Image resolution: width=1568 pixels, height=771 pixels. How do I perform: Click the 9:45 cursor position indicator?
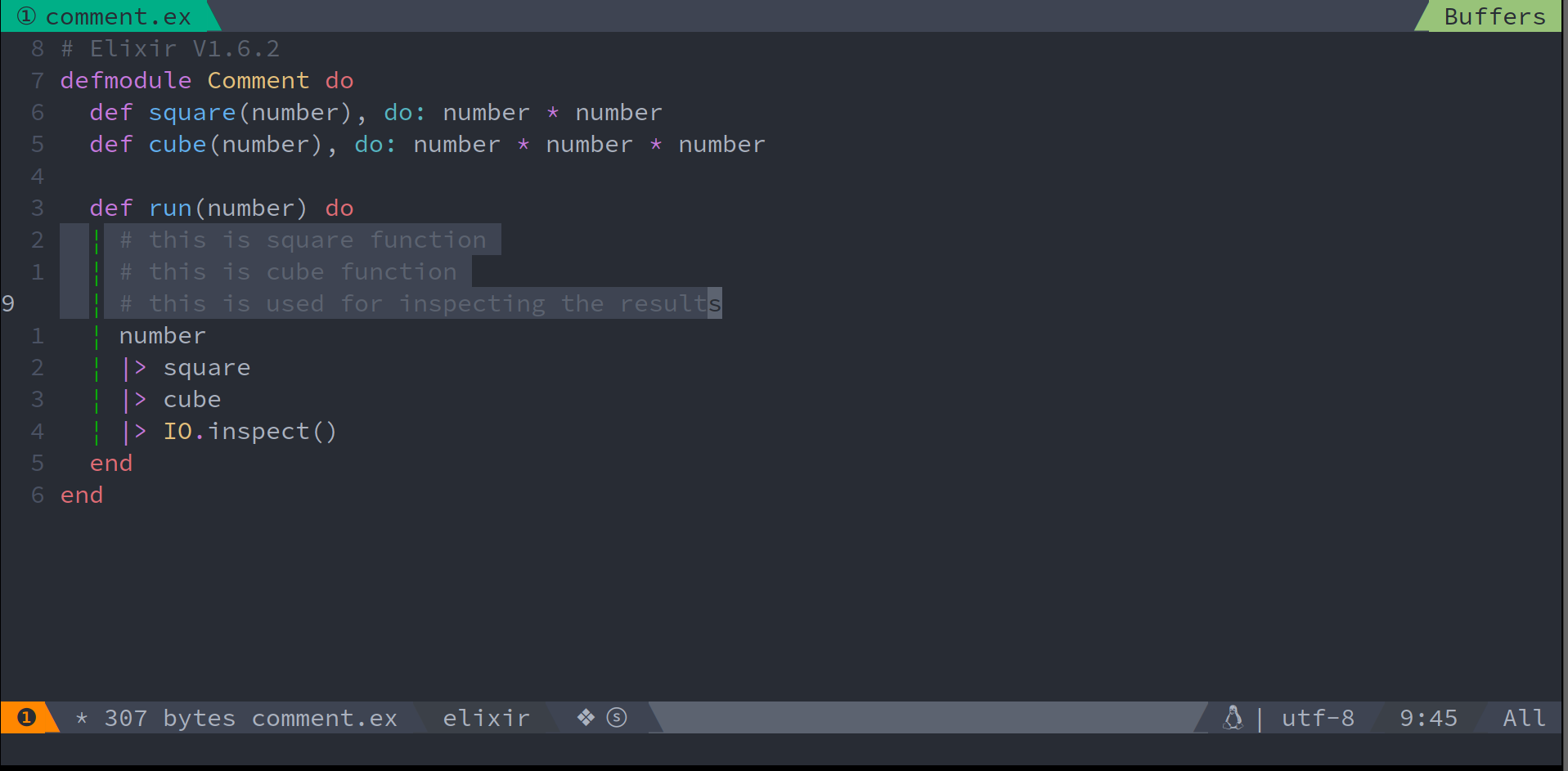pos(1428,718)
